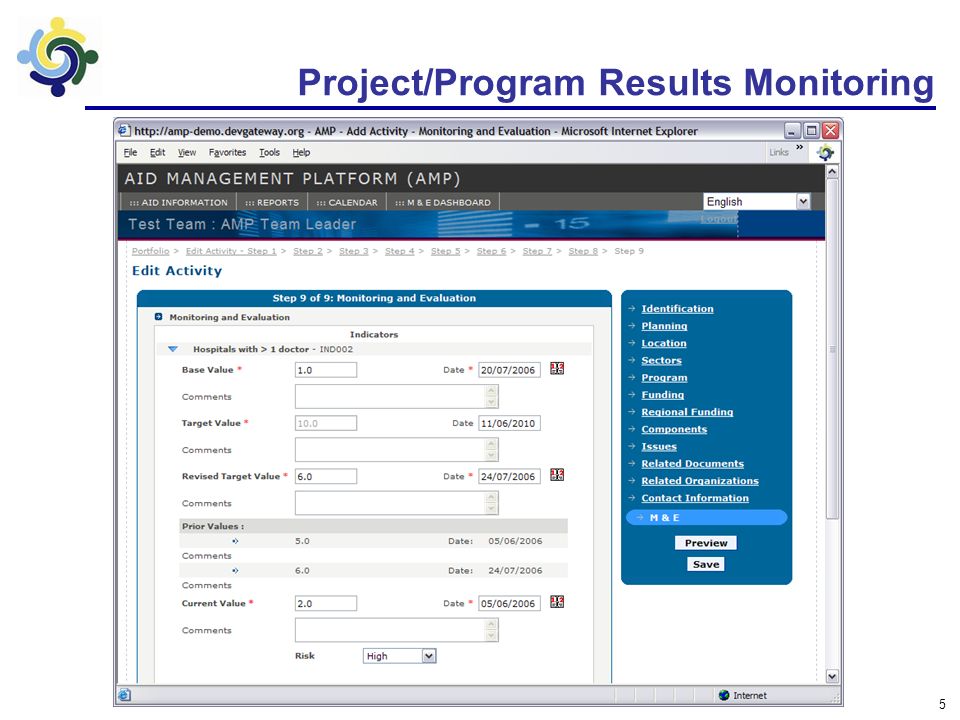Image resolution: width=960 pixels, height=720 pixels.
Task: Click the status bar page icon at left
Action: (x=124, y=695)
